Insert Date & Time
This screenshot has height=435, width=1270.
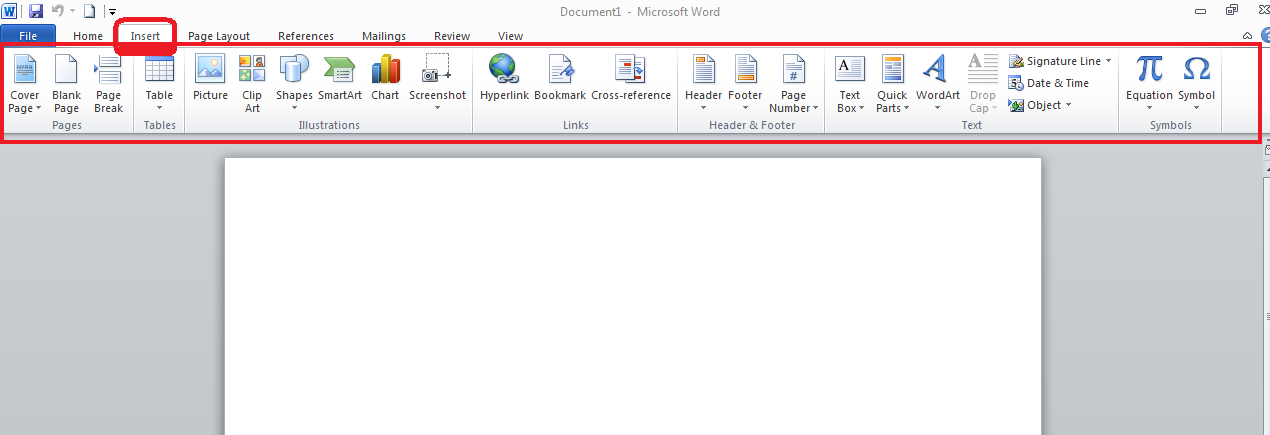coord(1049,83)
